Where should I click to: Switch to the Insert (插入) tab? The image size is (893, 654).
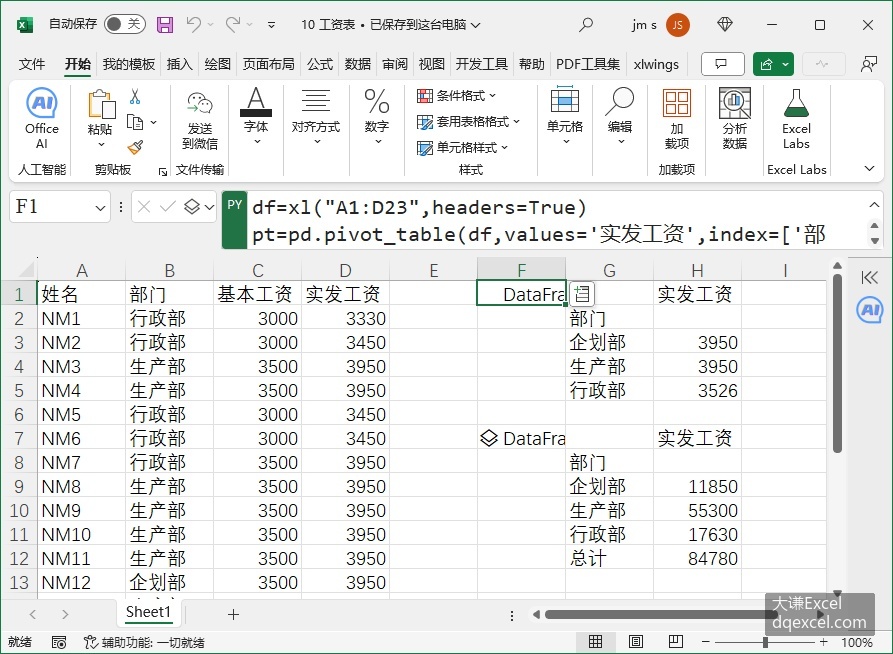click(x=179, y=64)
